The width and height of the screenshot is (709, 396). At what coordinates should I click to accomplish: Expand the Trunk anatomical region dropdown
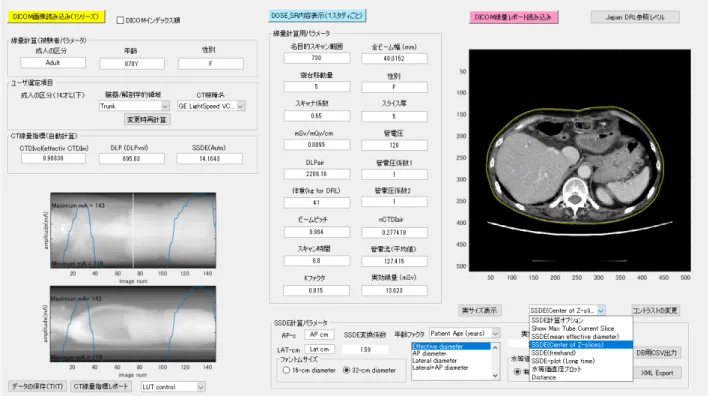tap(134, 106)
